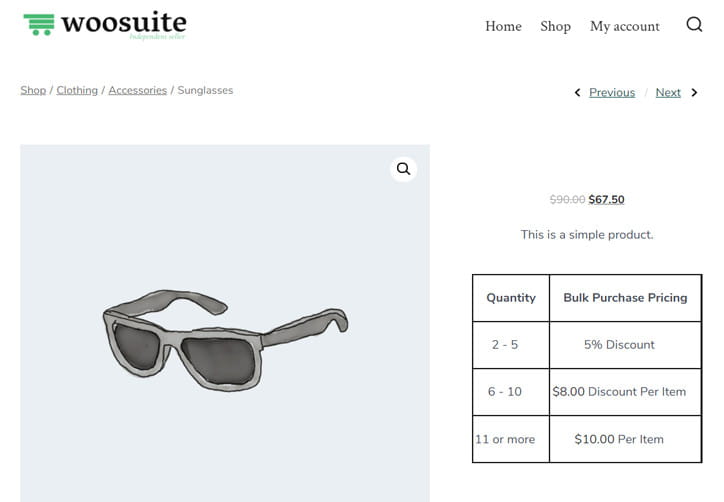This screenshot has height=502, width=724.
Task: Click the Bulk Purchase Pricing header
Action: [625, 298]
